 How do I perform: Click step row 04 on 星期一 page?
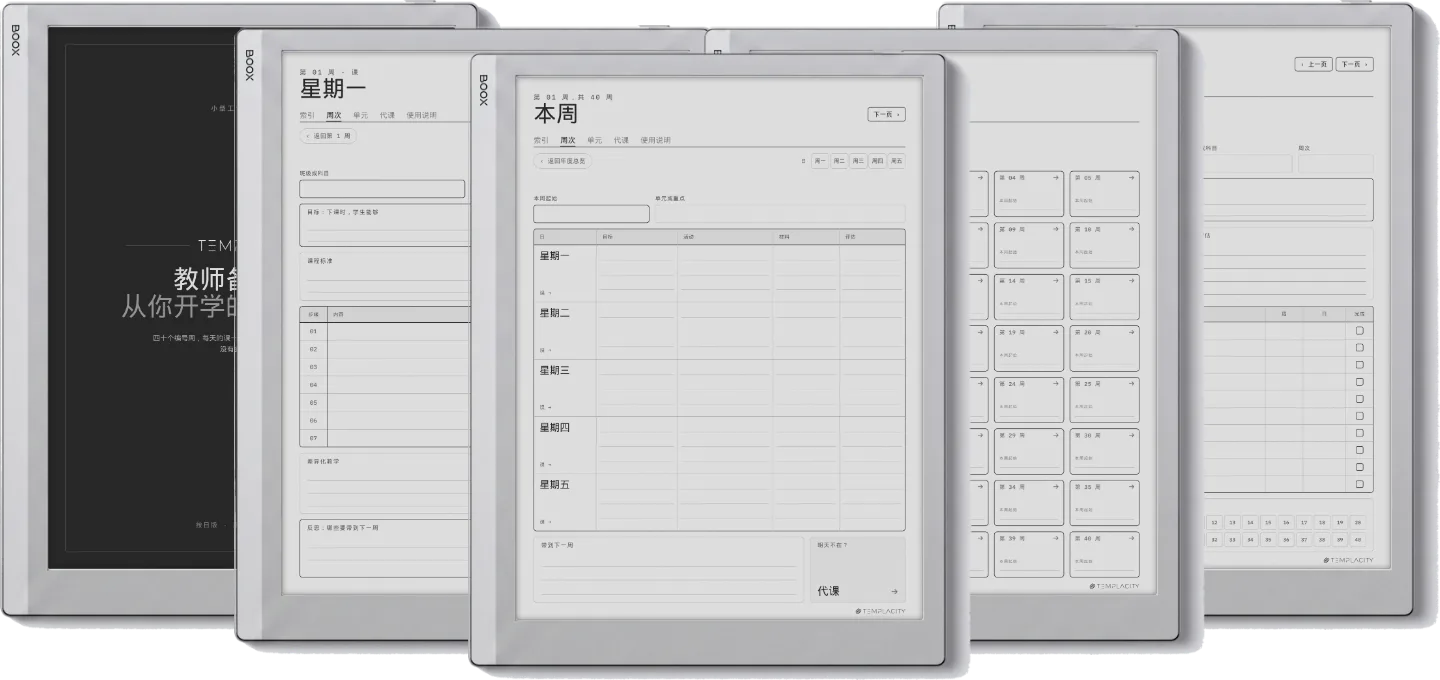pyautogui.click(x=384, y=385)
